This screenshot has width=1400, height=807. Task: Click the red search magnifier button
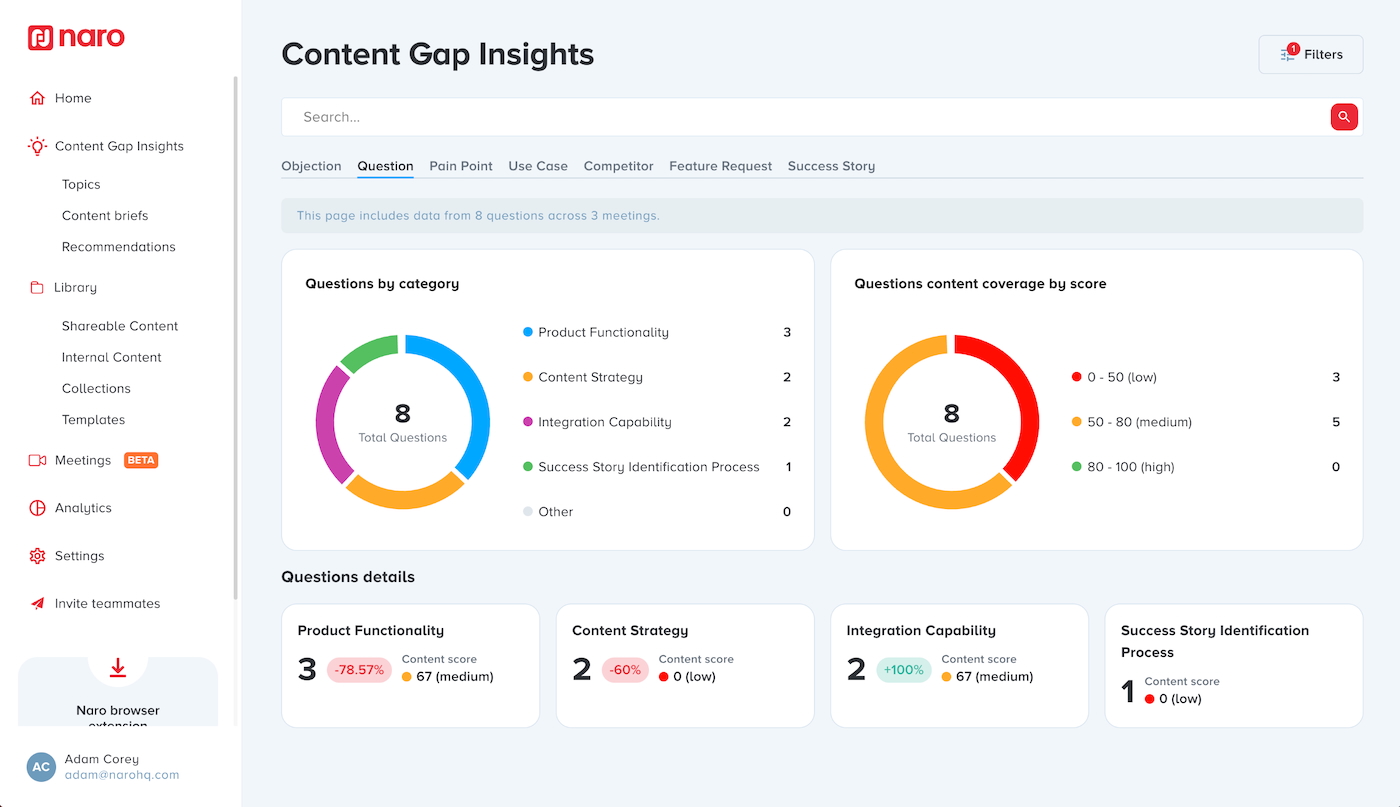click(1343, 116)
